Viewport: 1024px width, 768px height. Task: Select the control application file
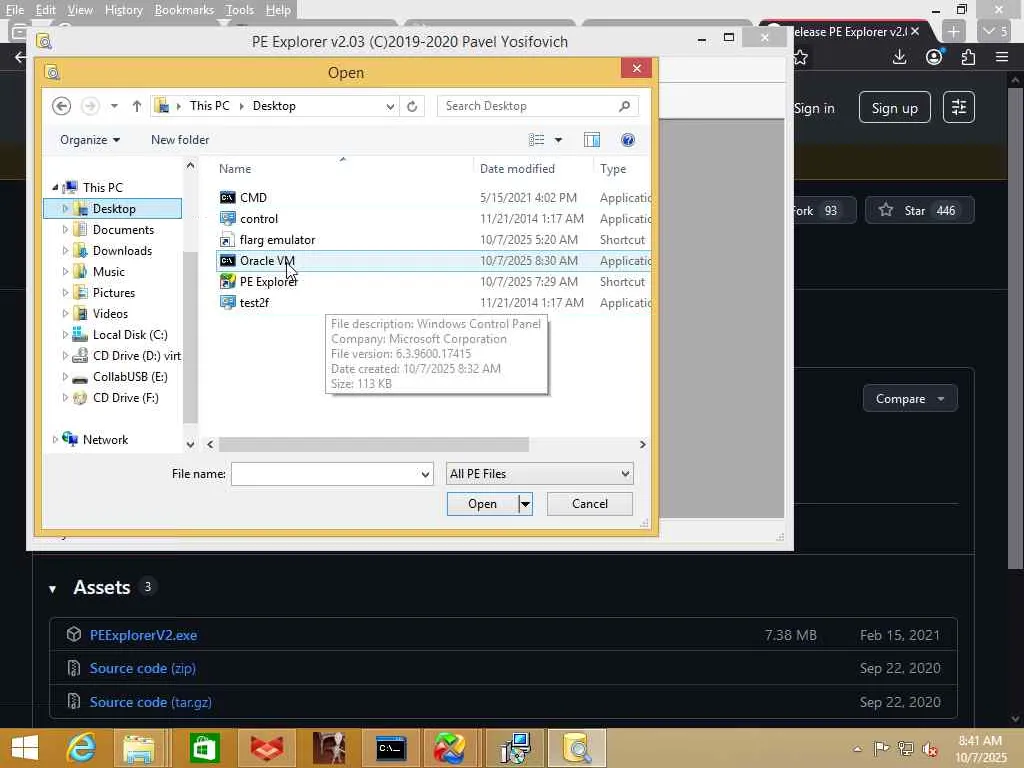click(259, 219)
